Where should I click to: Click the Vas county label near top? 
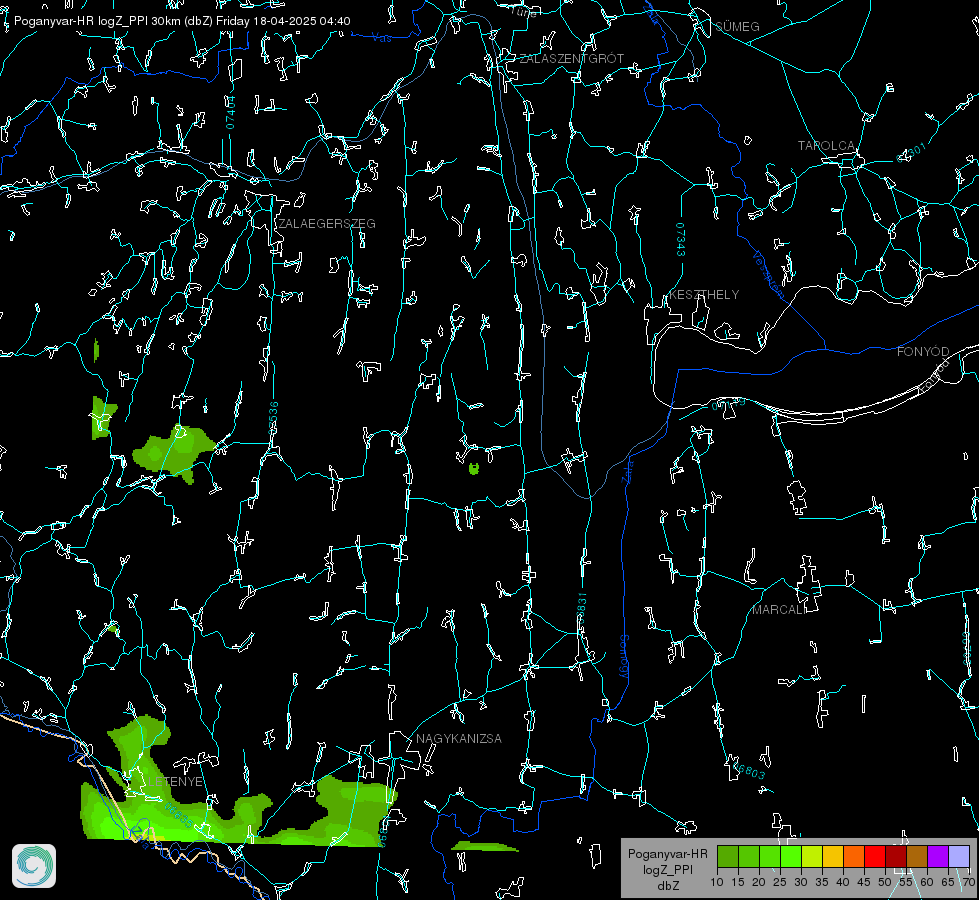pyautogui.click(x=381, y=38)
